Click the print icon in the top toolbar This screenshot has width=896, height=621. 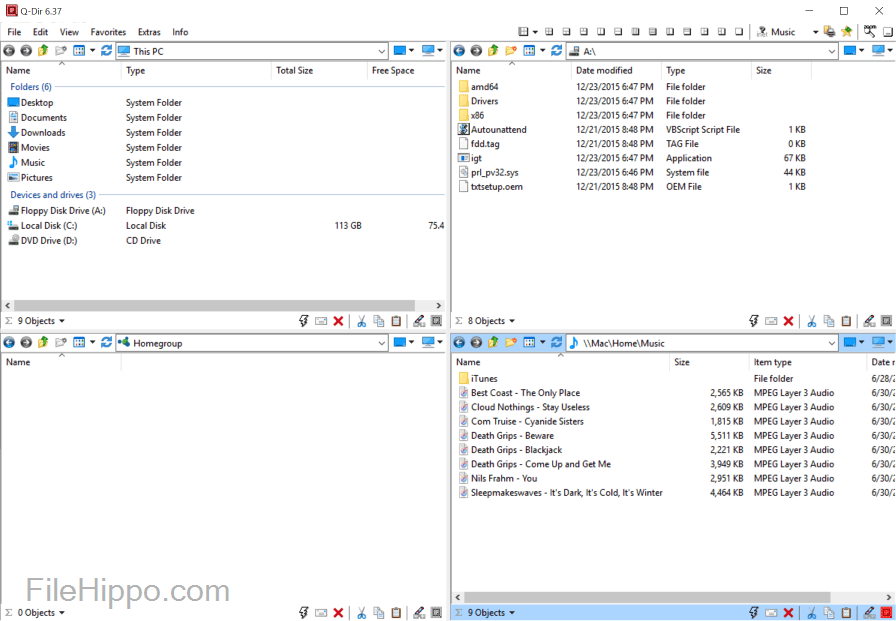(x=830, y=32)
